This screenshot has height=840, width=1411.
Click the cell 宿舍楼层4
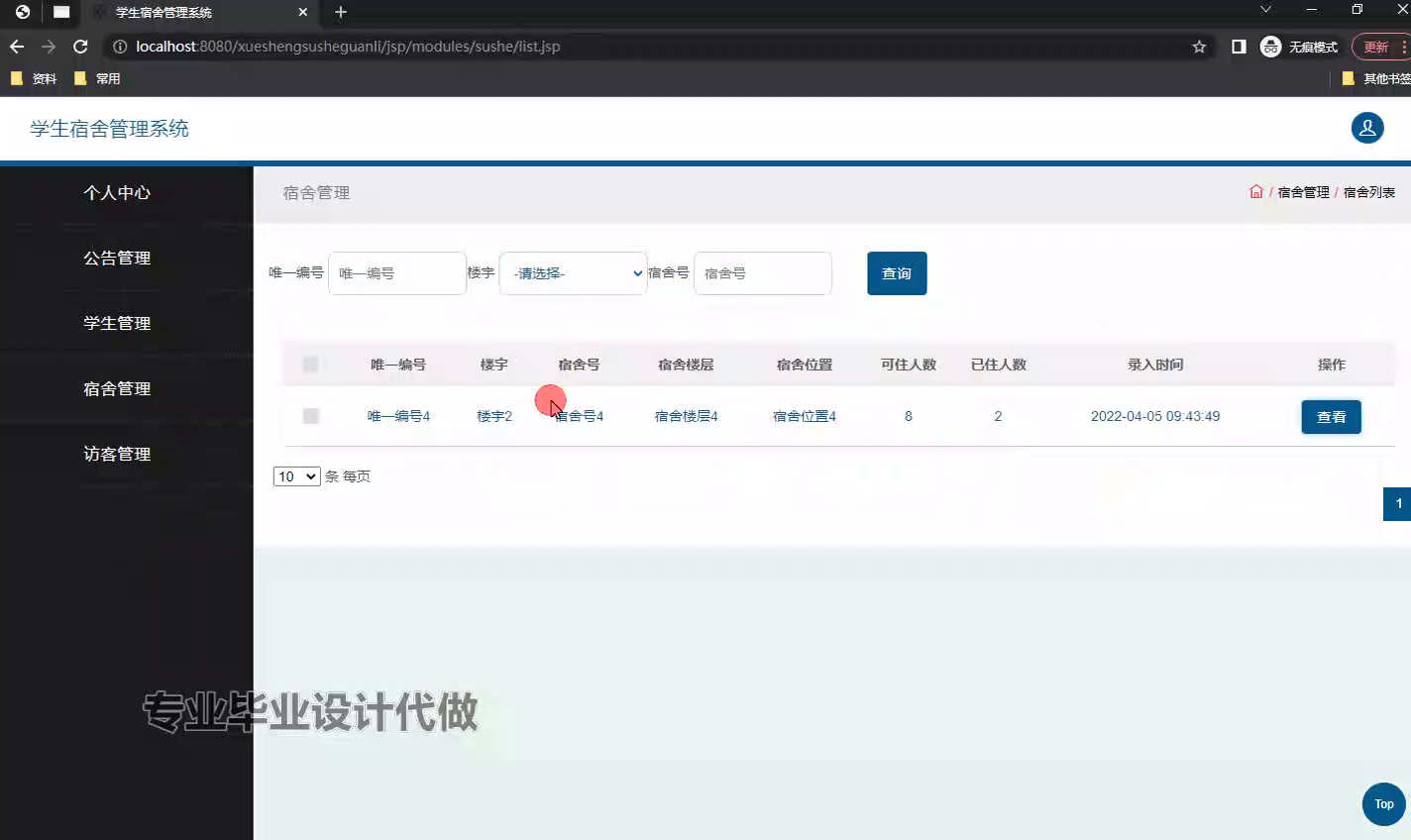pos(686,416)
